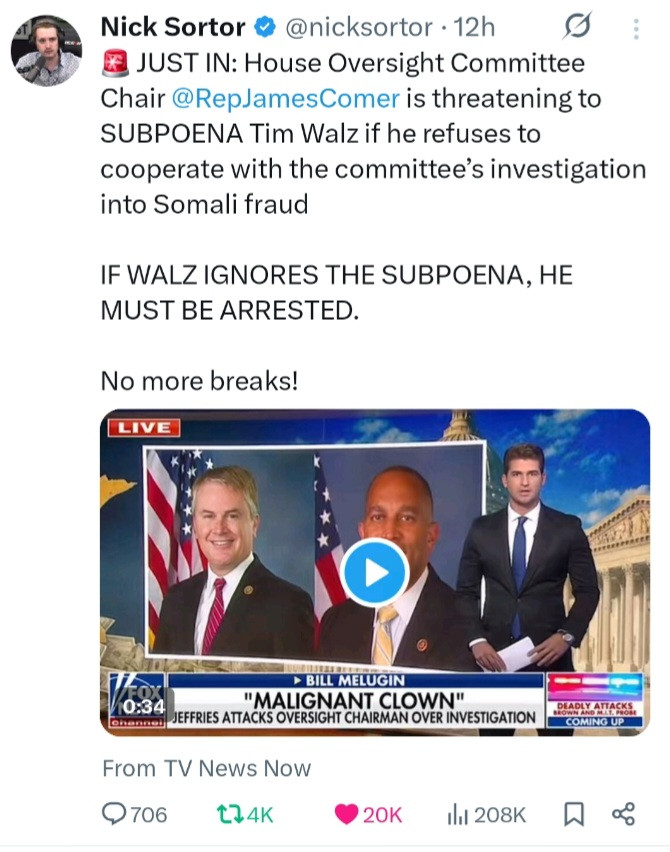Viewport: 670px width, 852px height.
Task: Click the From TV News Now source
Action: click(206, 768)
